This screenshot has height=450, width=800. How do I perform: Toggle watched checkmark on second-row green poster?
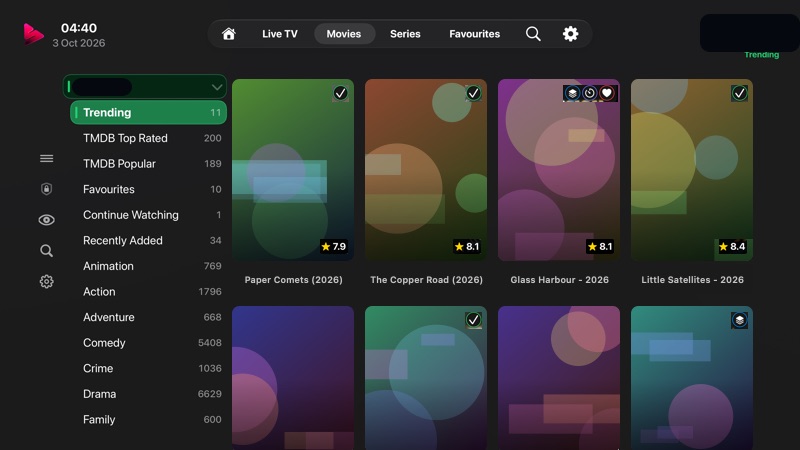click(473, 320)
